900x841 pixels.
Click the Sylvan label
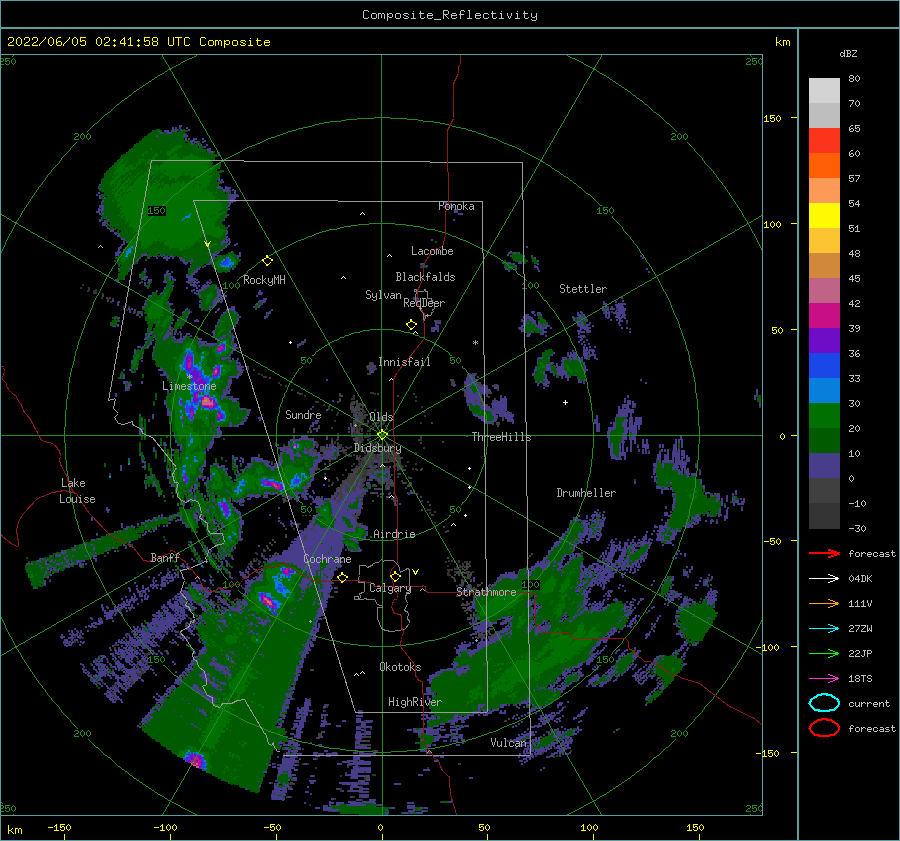coord(383,295)
